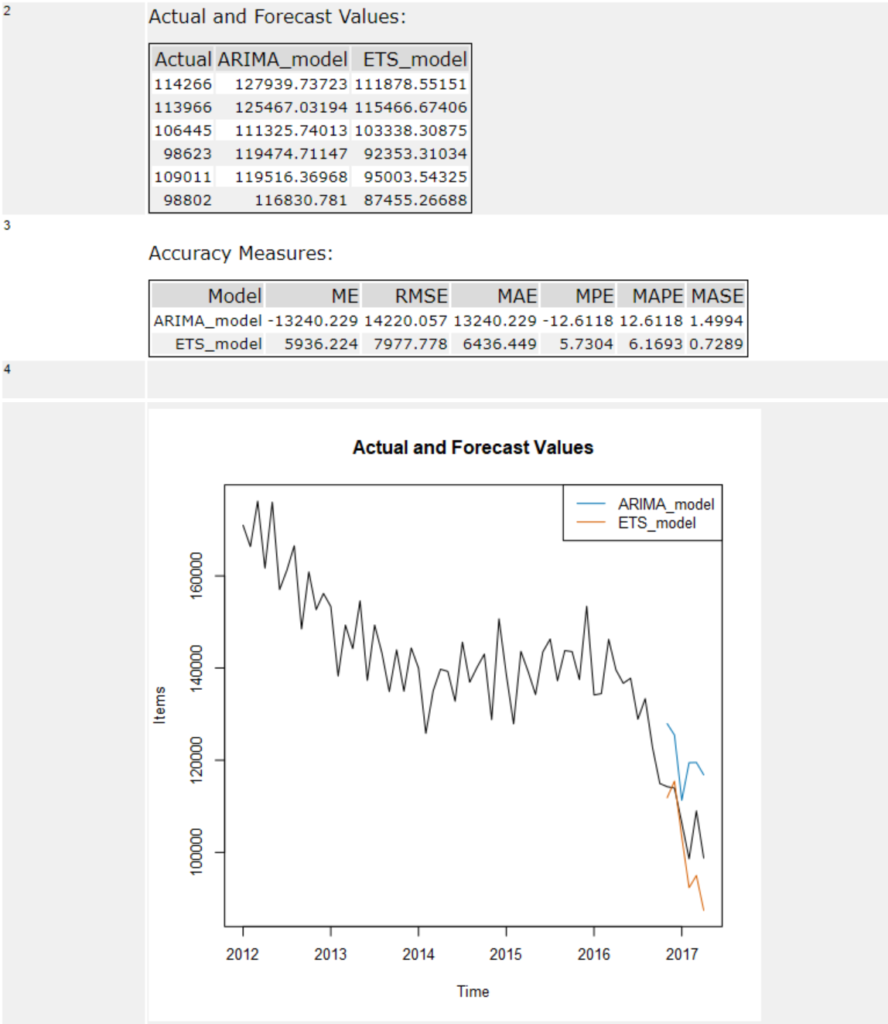The image size is (888, 1024).
Task: Select ARIMA MAE value 13240.229
Action: tap(495, 321)
